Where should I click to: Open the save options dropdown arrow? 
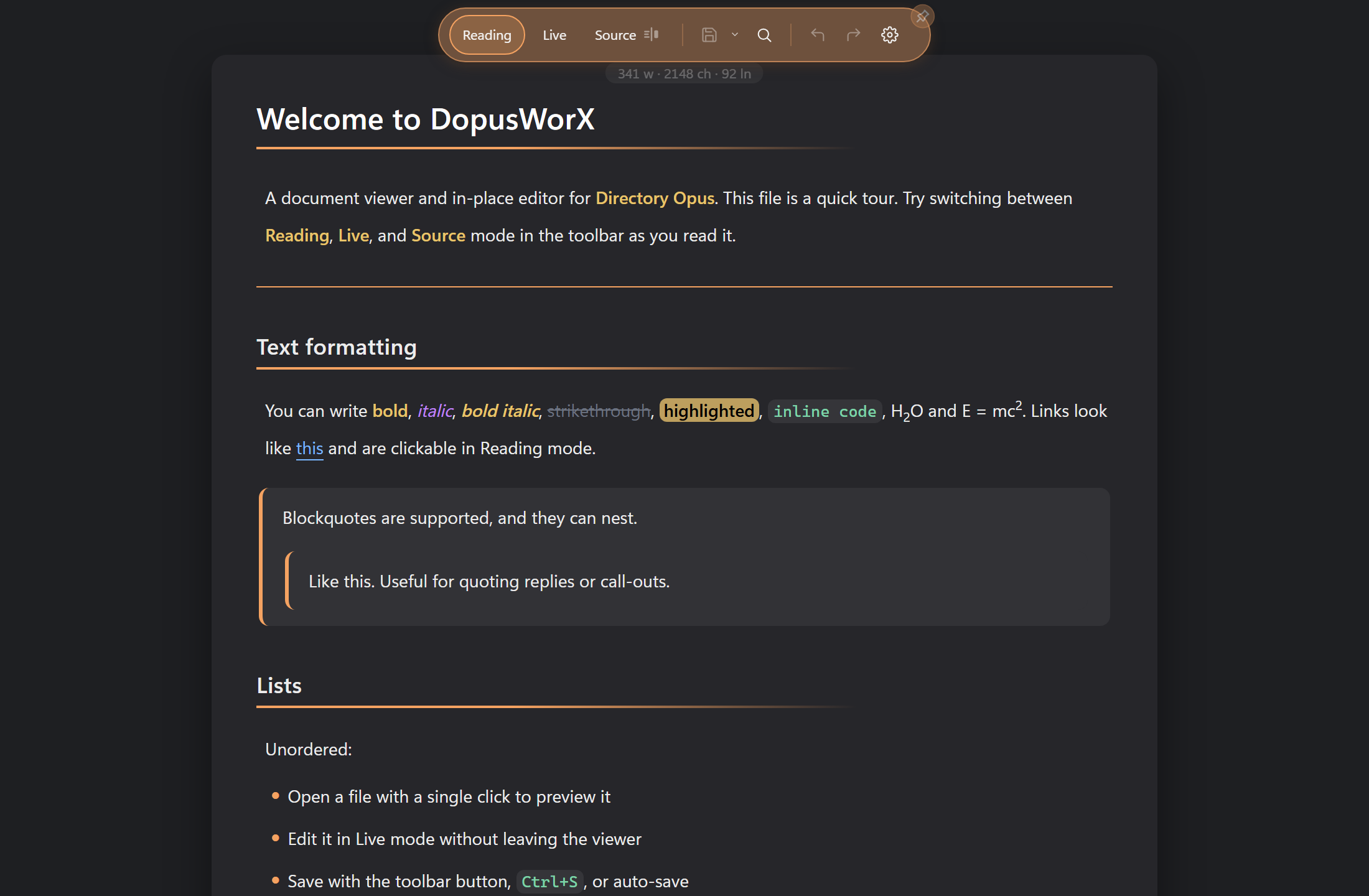coord(735,35)
